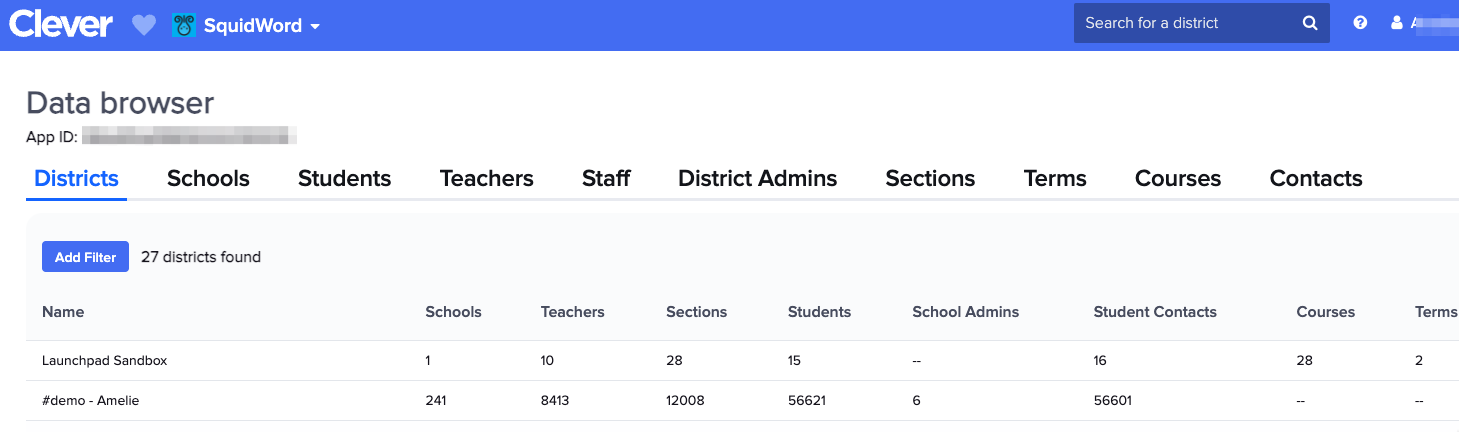Switch to the Schools tab

click(208, 179)
